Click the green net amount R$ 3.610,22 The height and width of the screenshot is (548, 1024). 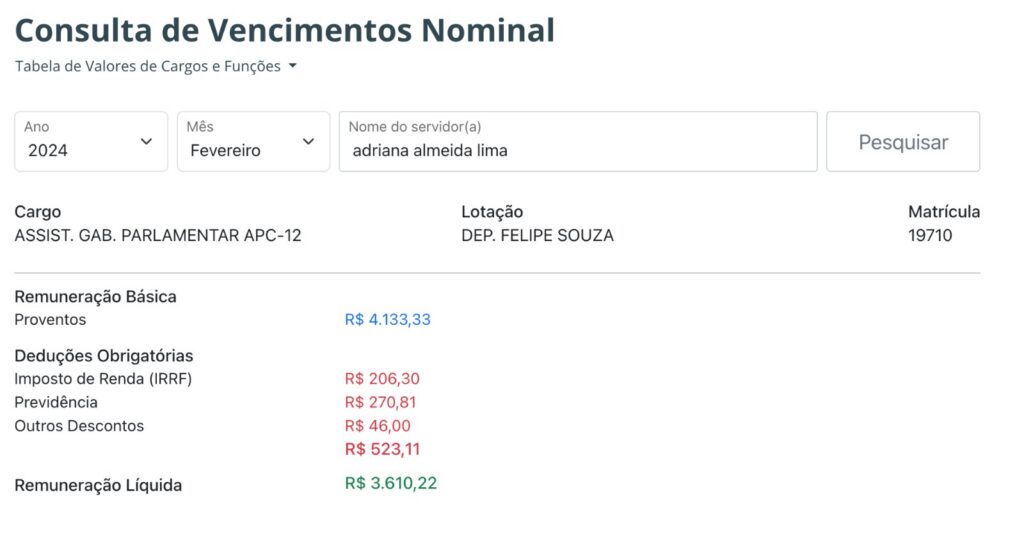click(x=390, y=483)
